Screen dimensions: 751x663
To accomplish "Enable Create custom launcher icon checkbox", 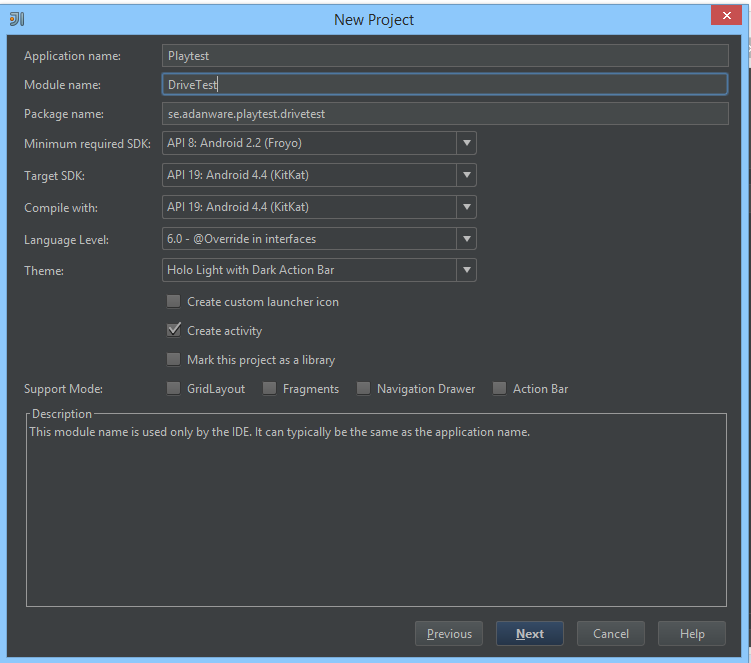I will tap(174, 302).
